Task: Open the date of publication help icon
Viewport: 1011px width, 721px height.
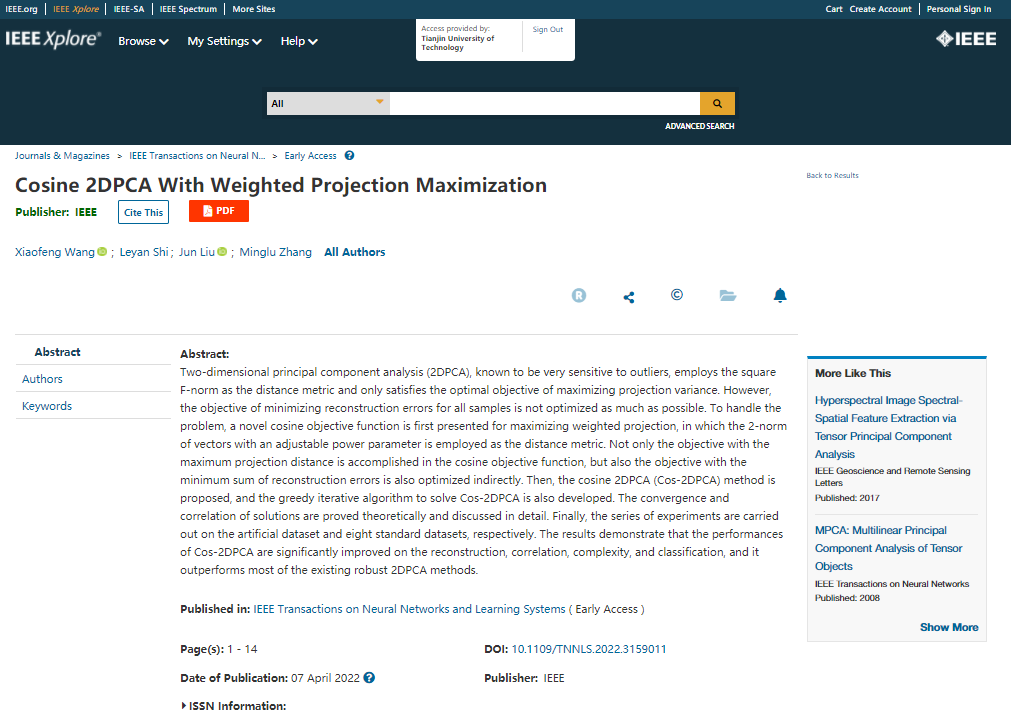Action: pos(369,678)
